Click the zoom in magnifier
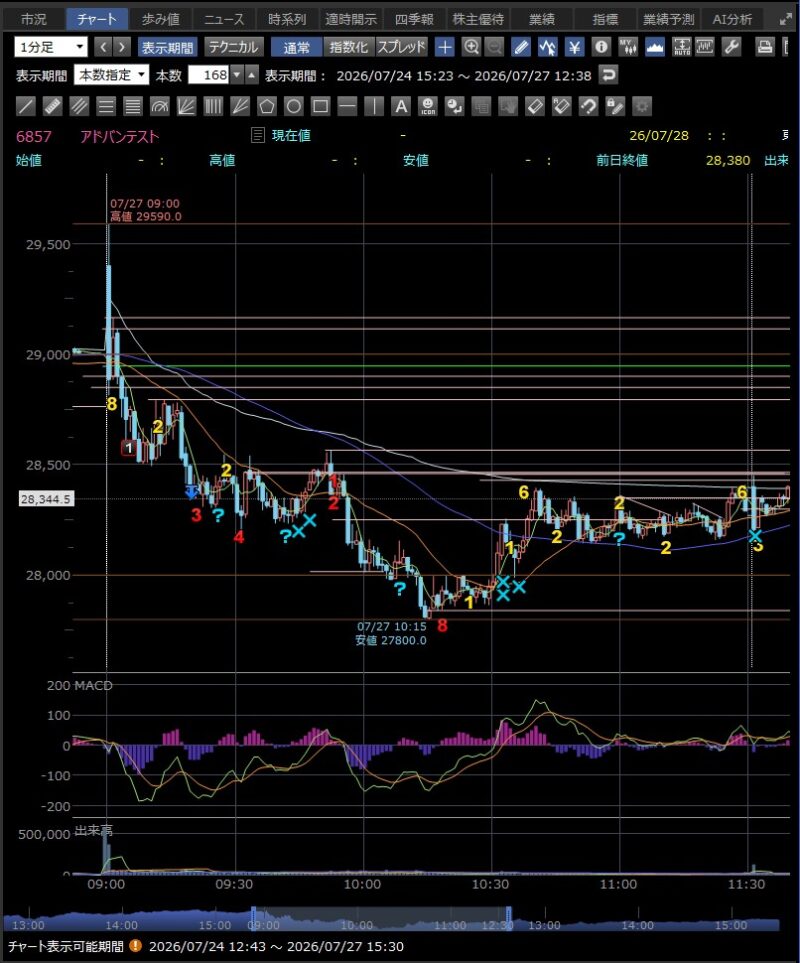 471,47
